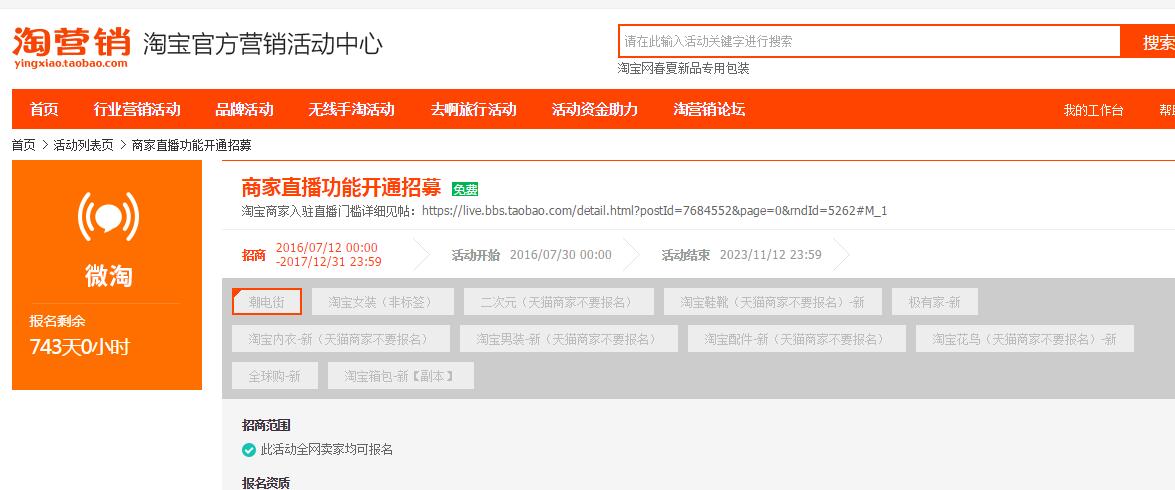Click the 活动开始 stage label
The image size is (1175, 490).
point(476,255)
